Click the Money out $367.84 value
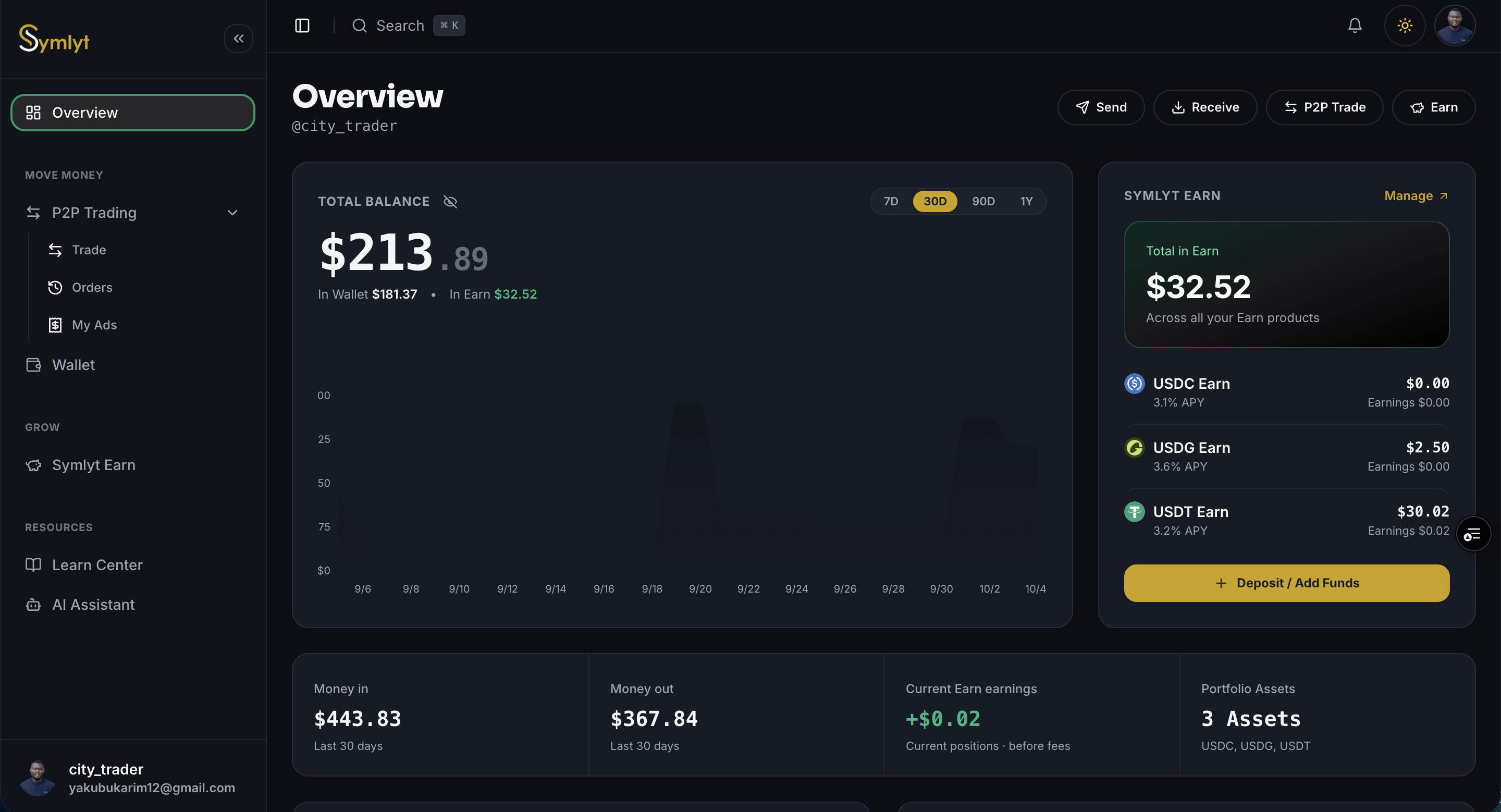1501x812 pixels. click(x=654, y=719)
